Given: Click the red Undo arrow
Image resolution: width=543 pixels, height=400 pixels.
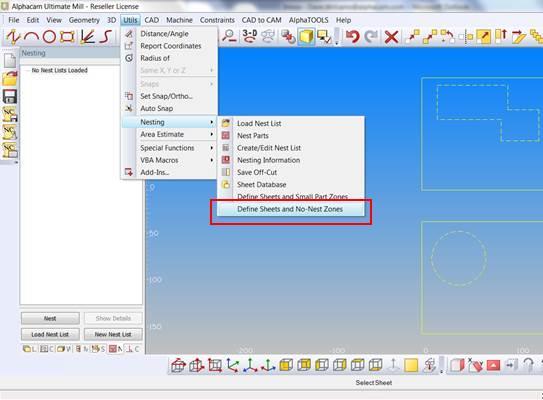Looking at the screenshot, I should [353, 36].
